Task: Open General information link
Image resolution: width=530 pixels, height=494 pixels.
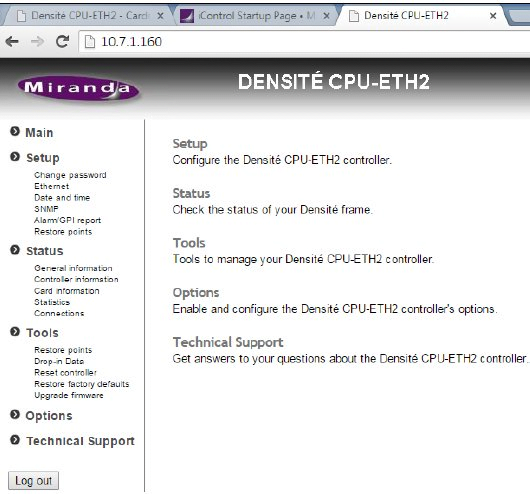Action: pos(73,268)
